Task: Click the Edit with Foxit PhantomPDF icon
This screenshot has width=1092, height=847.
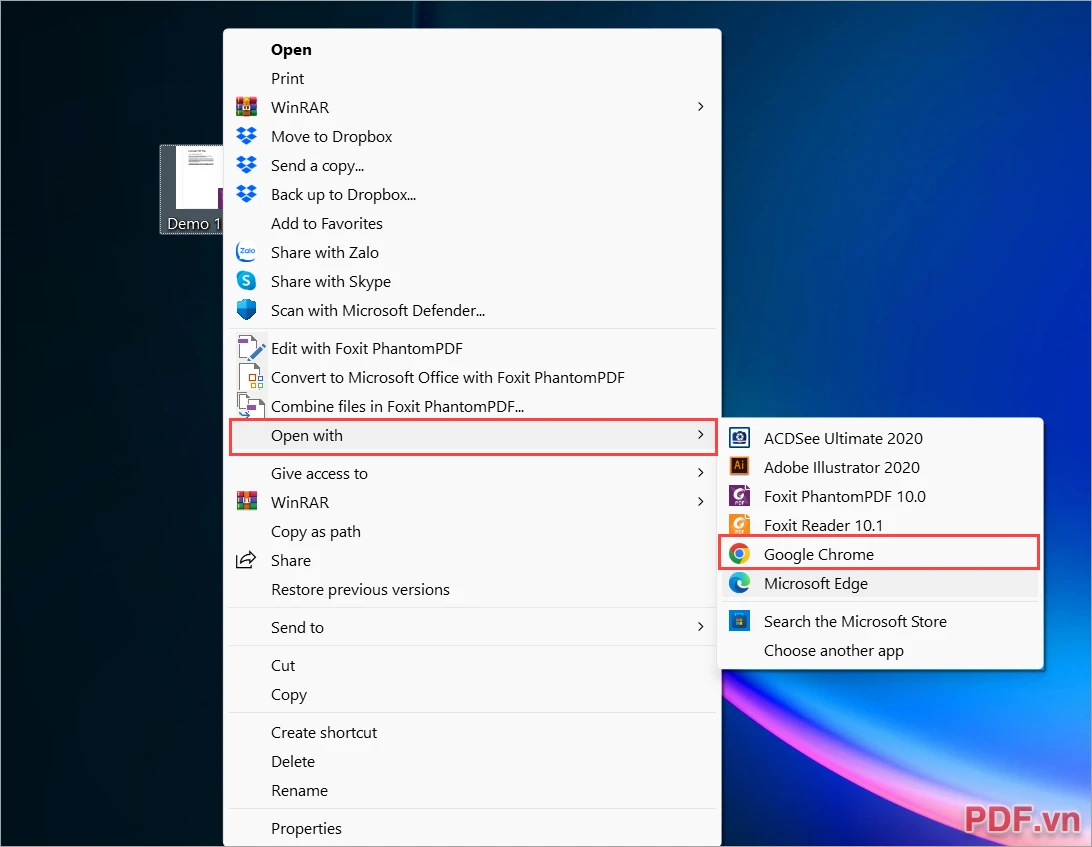Action: [251, 348]
